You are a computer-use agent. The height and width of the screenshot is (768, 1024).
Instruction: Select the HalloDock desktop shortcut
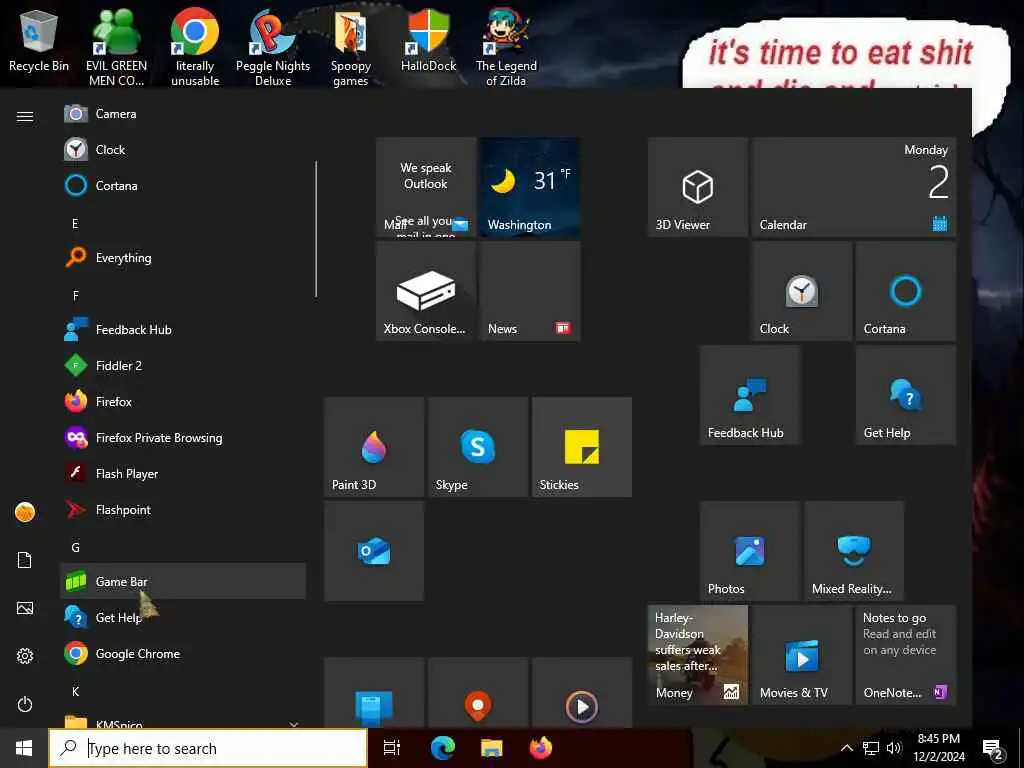pyautogui.click(x=428, y=42)
